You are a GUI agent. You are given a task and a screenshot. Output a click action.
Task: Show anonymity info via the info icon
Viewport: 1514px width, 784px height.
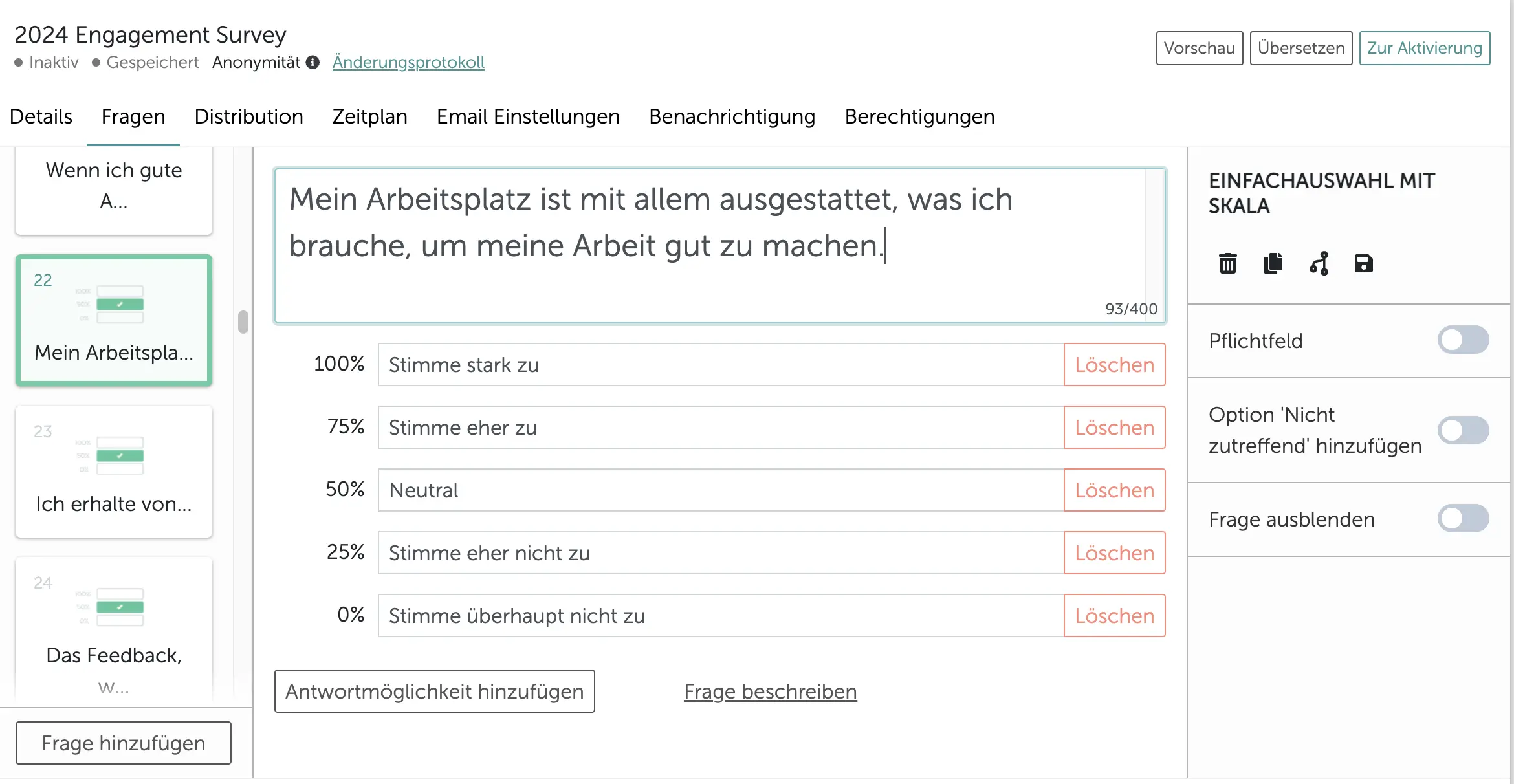coord(313,63)
